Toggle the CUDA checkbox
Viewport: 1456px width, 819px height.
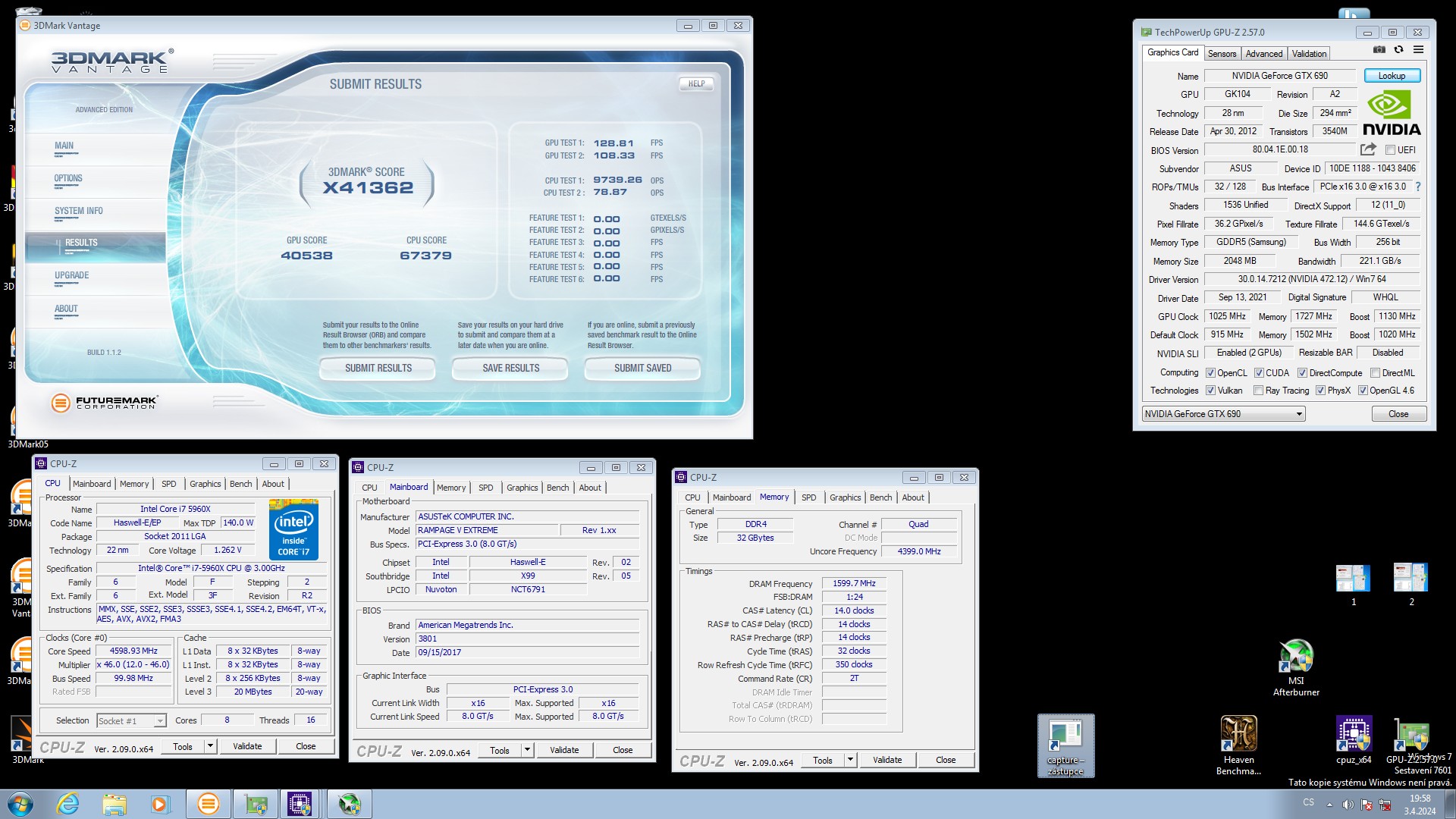[x=1259, y=373]
